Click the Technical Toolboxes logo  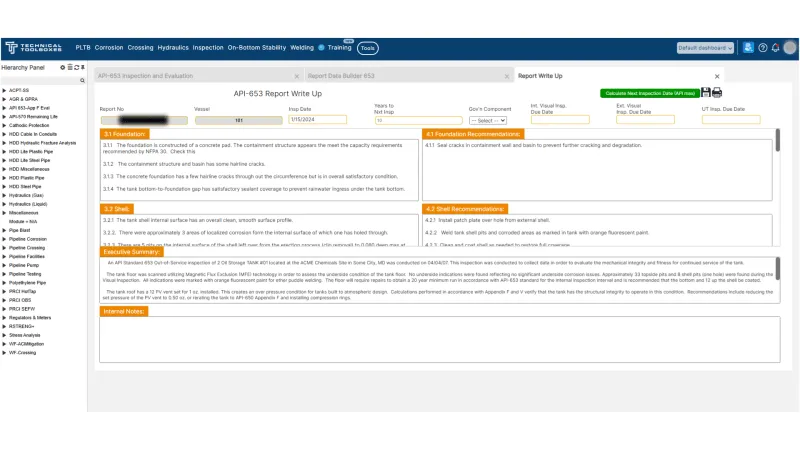point(34,47)
